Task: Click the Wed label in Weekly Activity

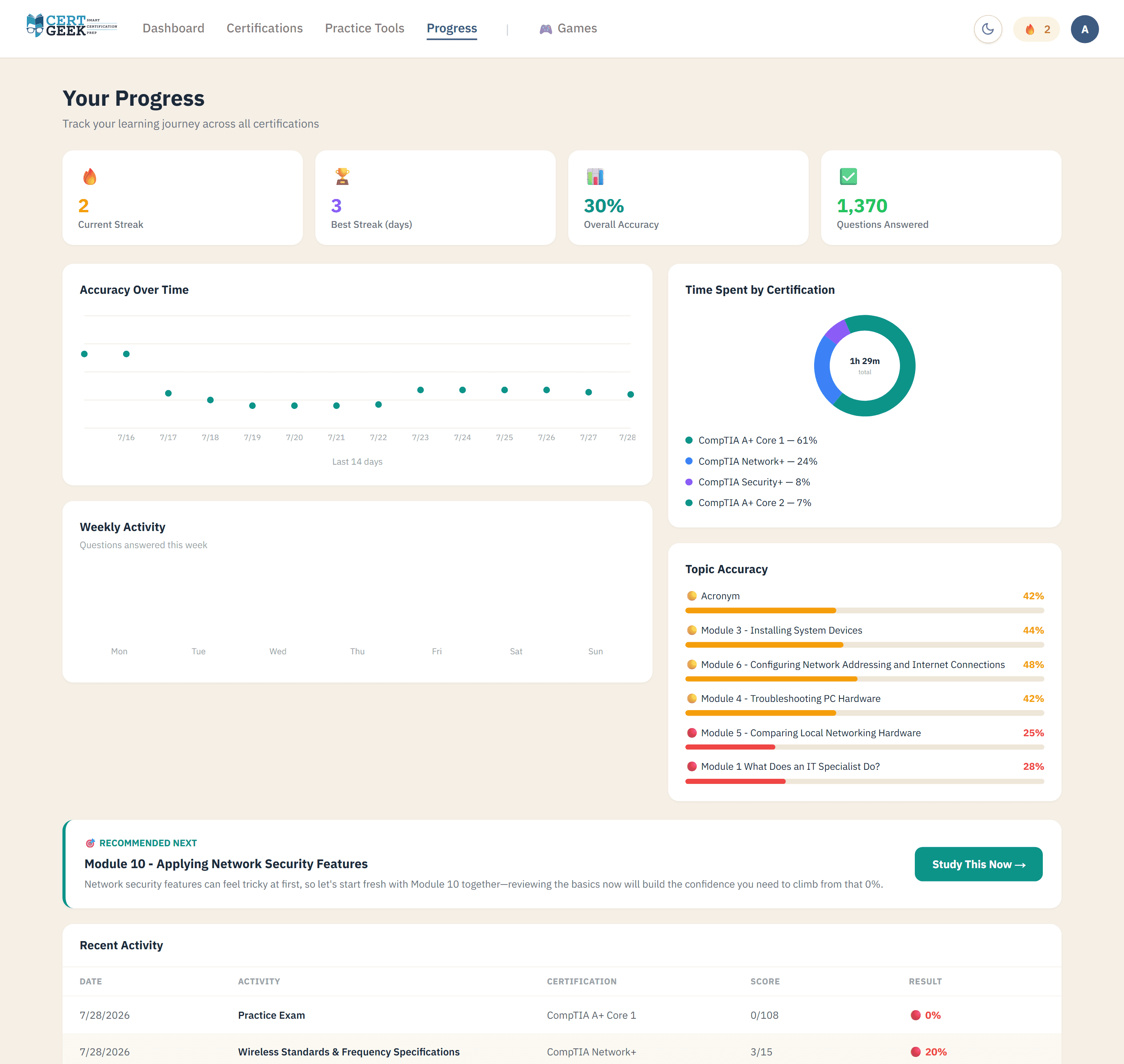Action: click(x=277, y=652)
